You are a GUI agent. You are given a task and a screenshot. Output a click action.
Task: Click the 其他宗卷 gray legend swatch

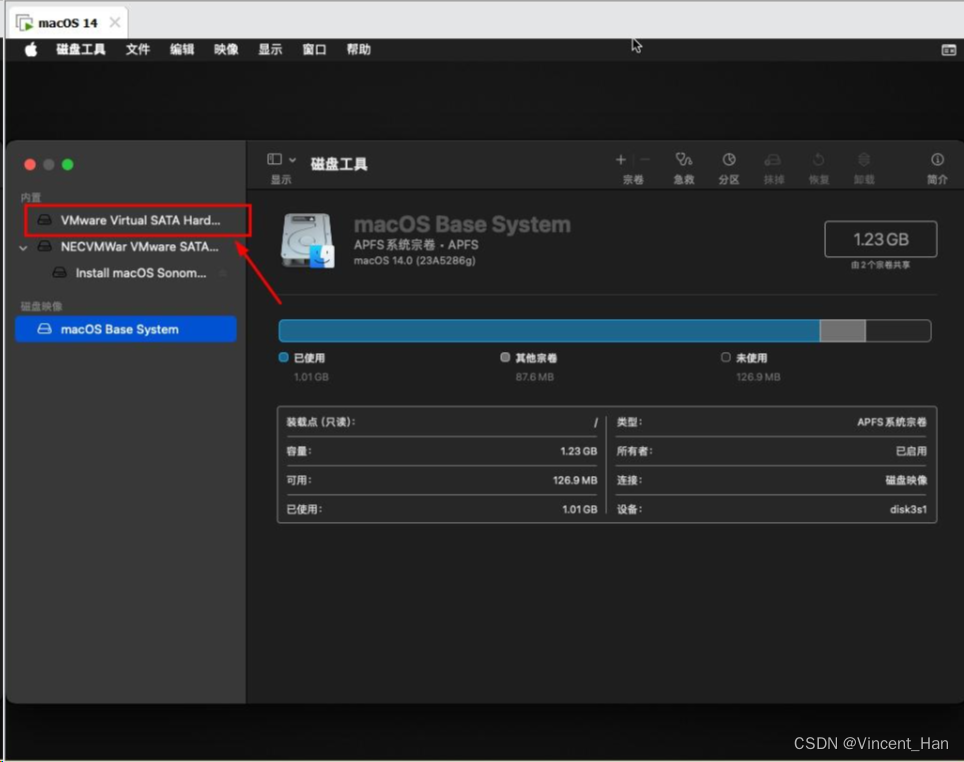pos(505,357)
